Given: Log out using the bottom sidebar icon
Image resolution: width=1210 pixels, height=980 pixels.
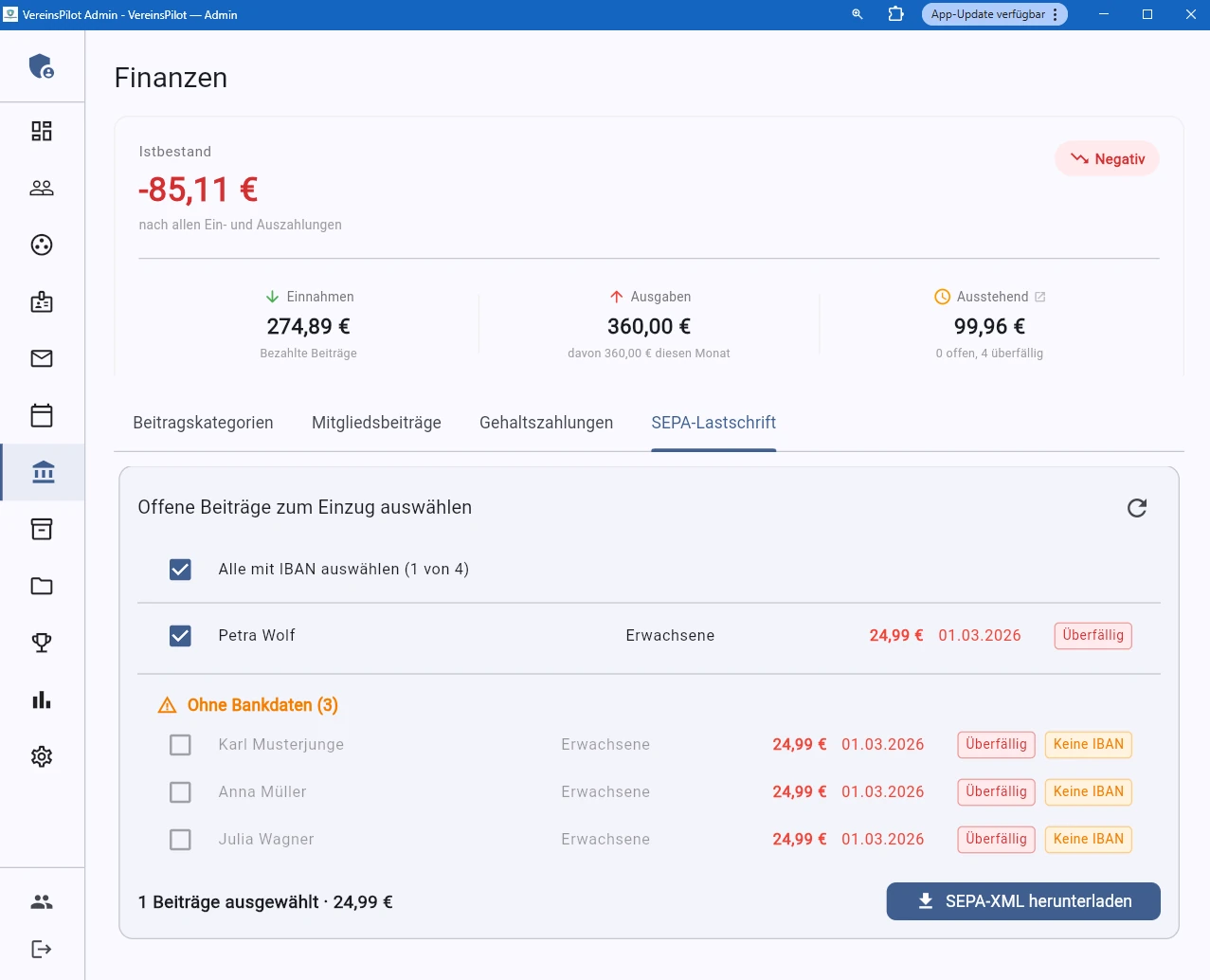Looking at the screenshot, I should pos(41,949).
